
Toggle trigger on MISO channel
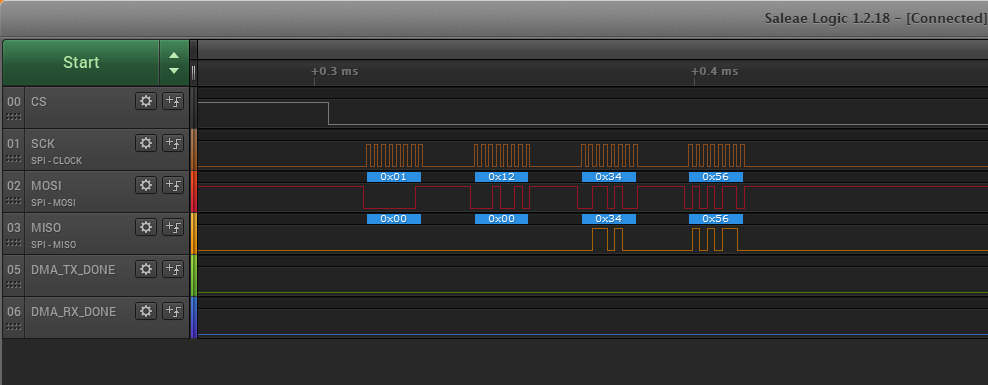click(173, 227)
